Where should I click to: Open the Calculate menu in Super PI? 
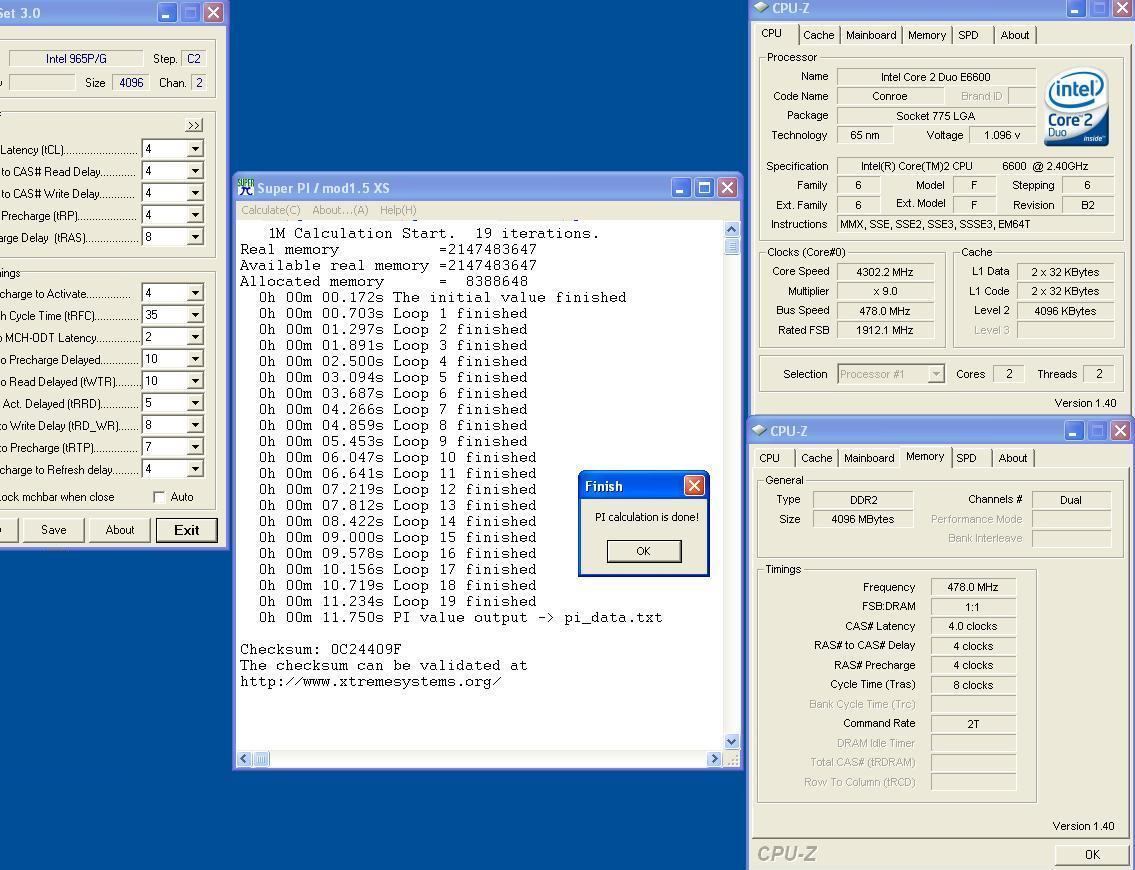[x=270, y=210]
